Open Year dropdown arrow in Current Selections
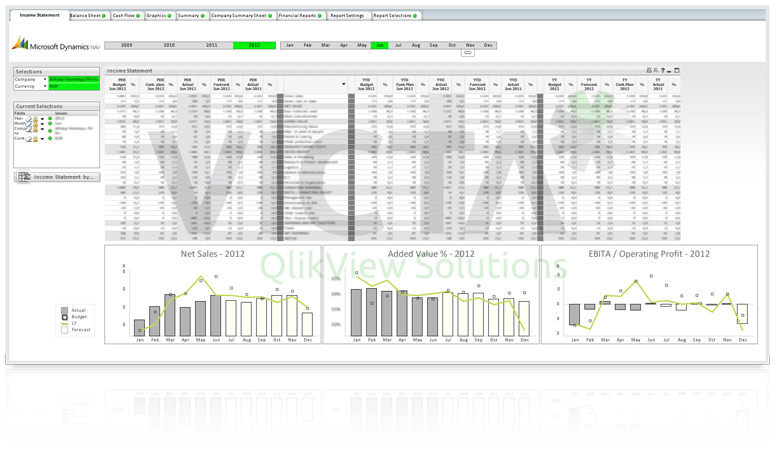Screen dimensions: 780x467 click(42, 119)
